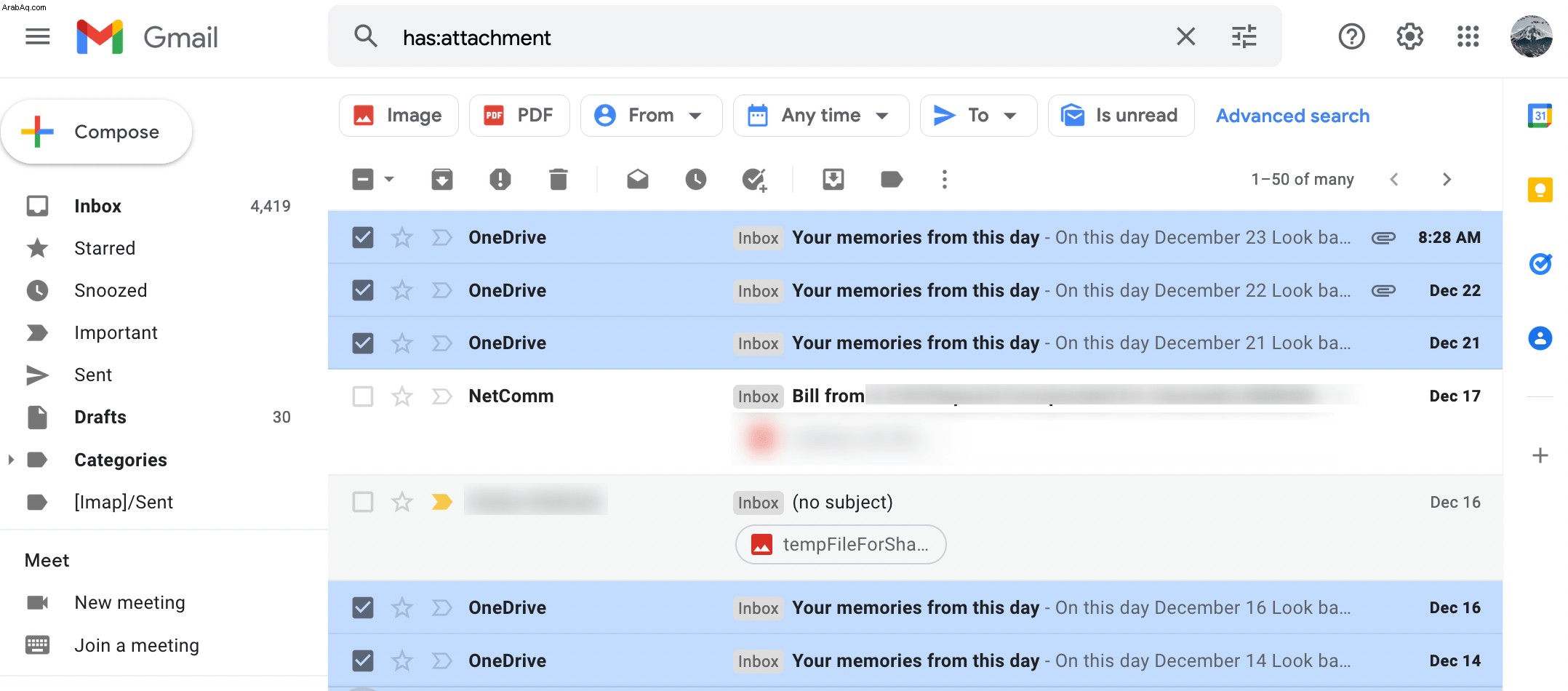Image resolution: width=1568 pixels, height=691 pixels.
Task: Delete selected emails with trash icon
Action: point(558,179)
